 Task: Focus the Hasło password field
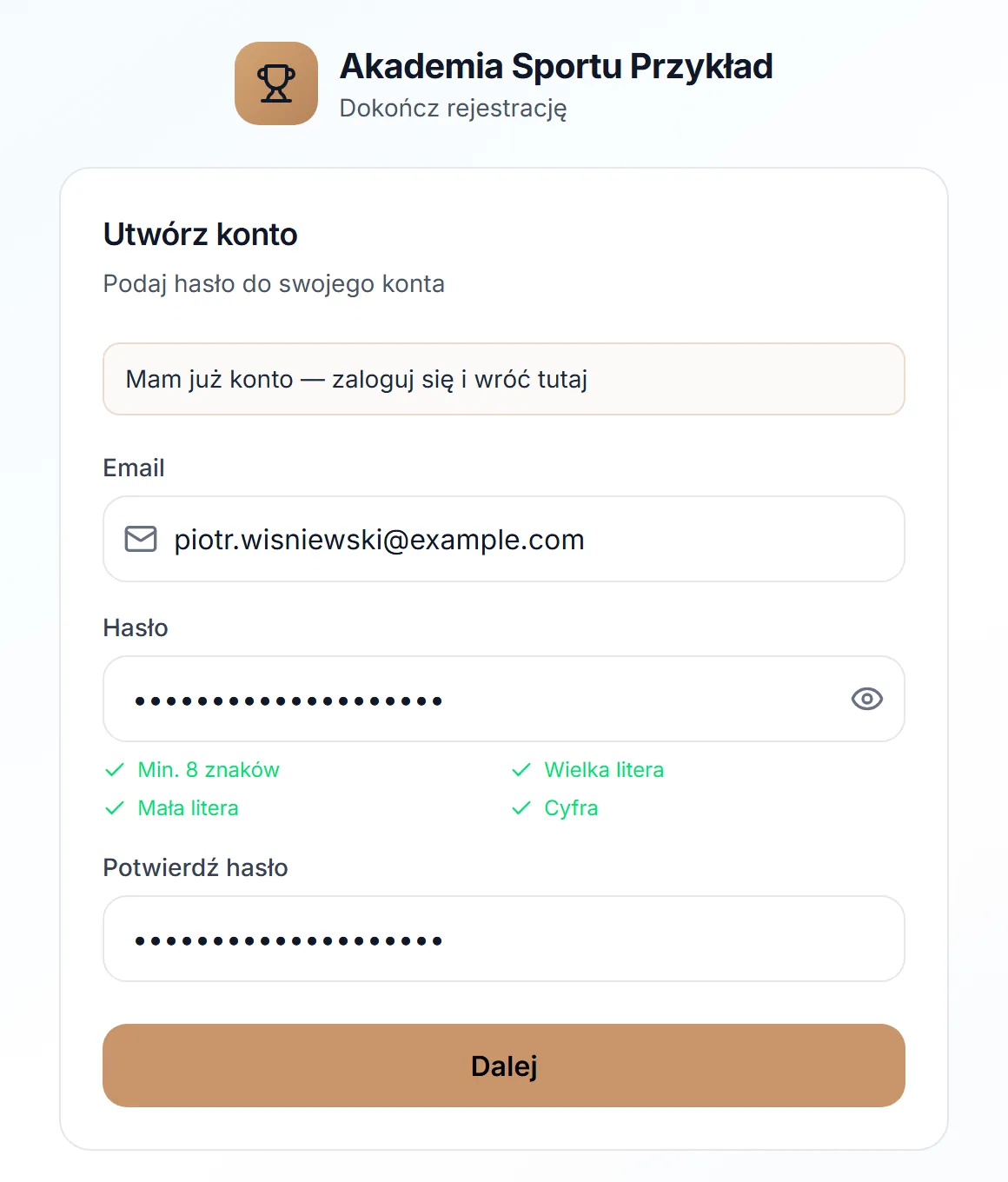504,699
